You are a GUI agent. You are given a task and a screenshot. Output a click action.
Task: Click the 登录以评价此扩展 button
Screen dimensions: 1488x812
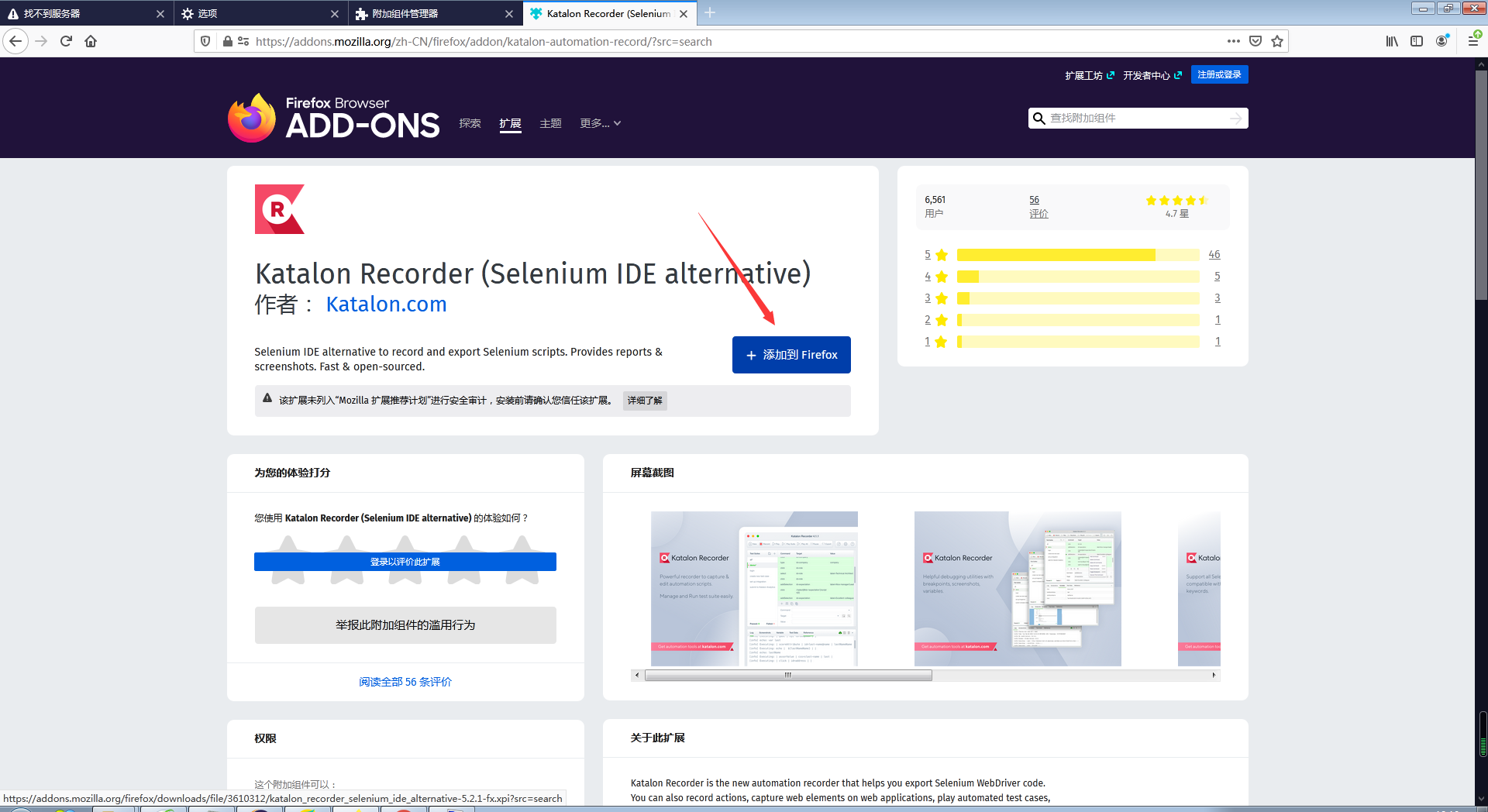pos(405,562)
